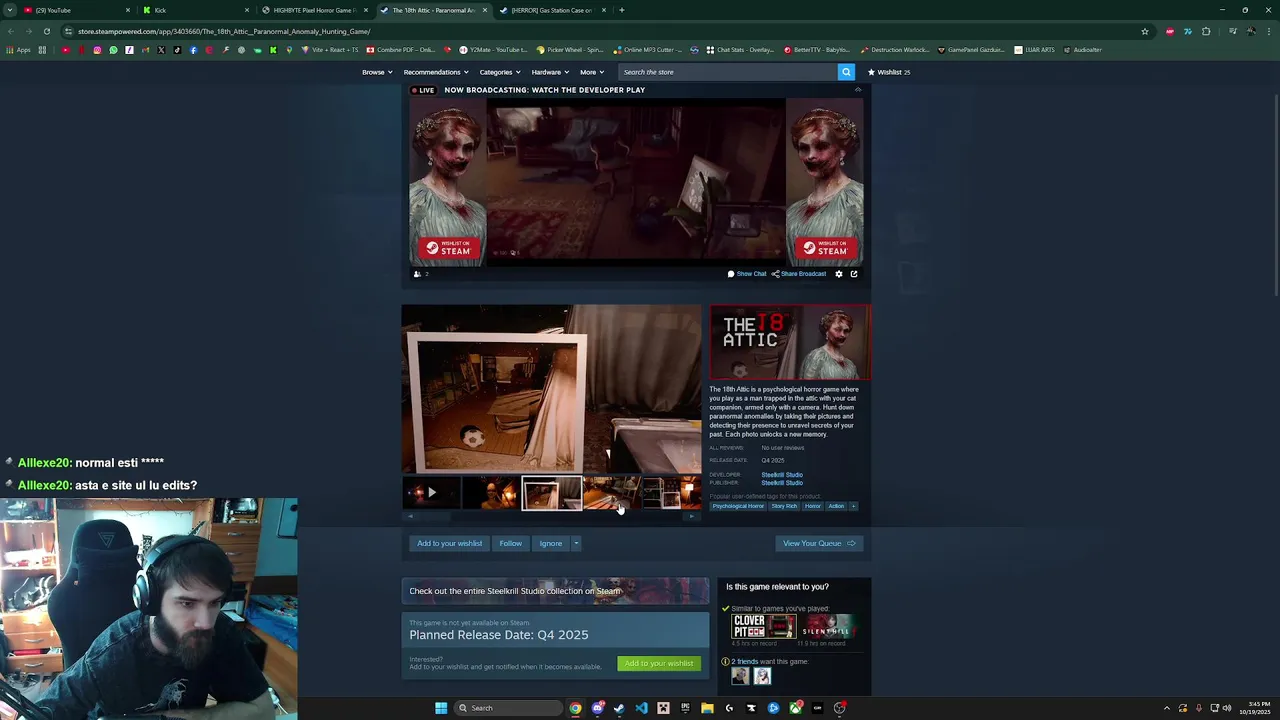Switch to the YouTube browser tab

75,10
